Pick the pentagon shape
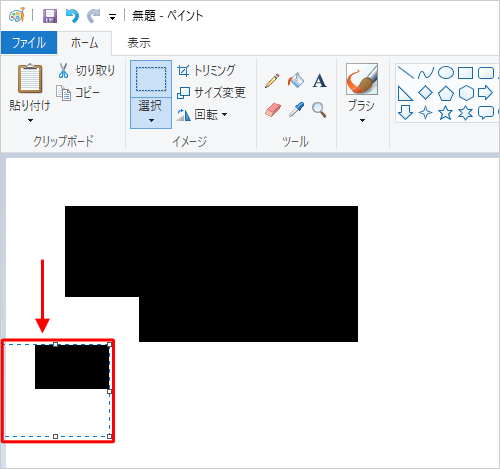The width and height of the screenshot is (500, 469). [446, 93]
